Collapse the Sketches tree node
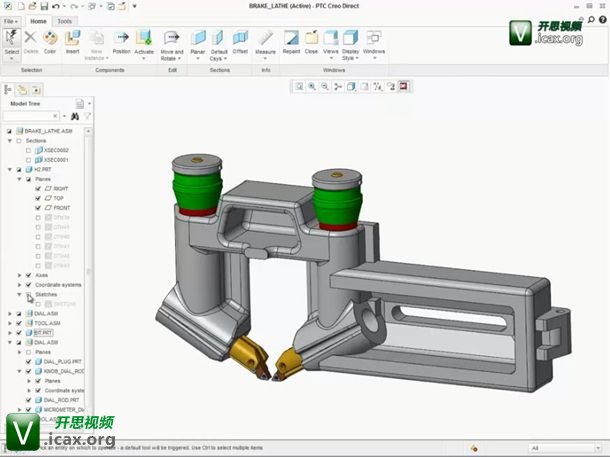Screen dimensions: 610x457 coord(19,294)
